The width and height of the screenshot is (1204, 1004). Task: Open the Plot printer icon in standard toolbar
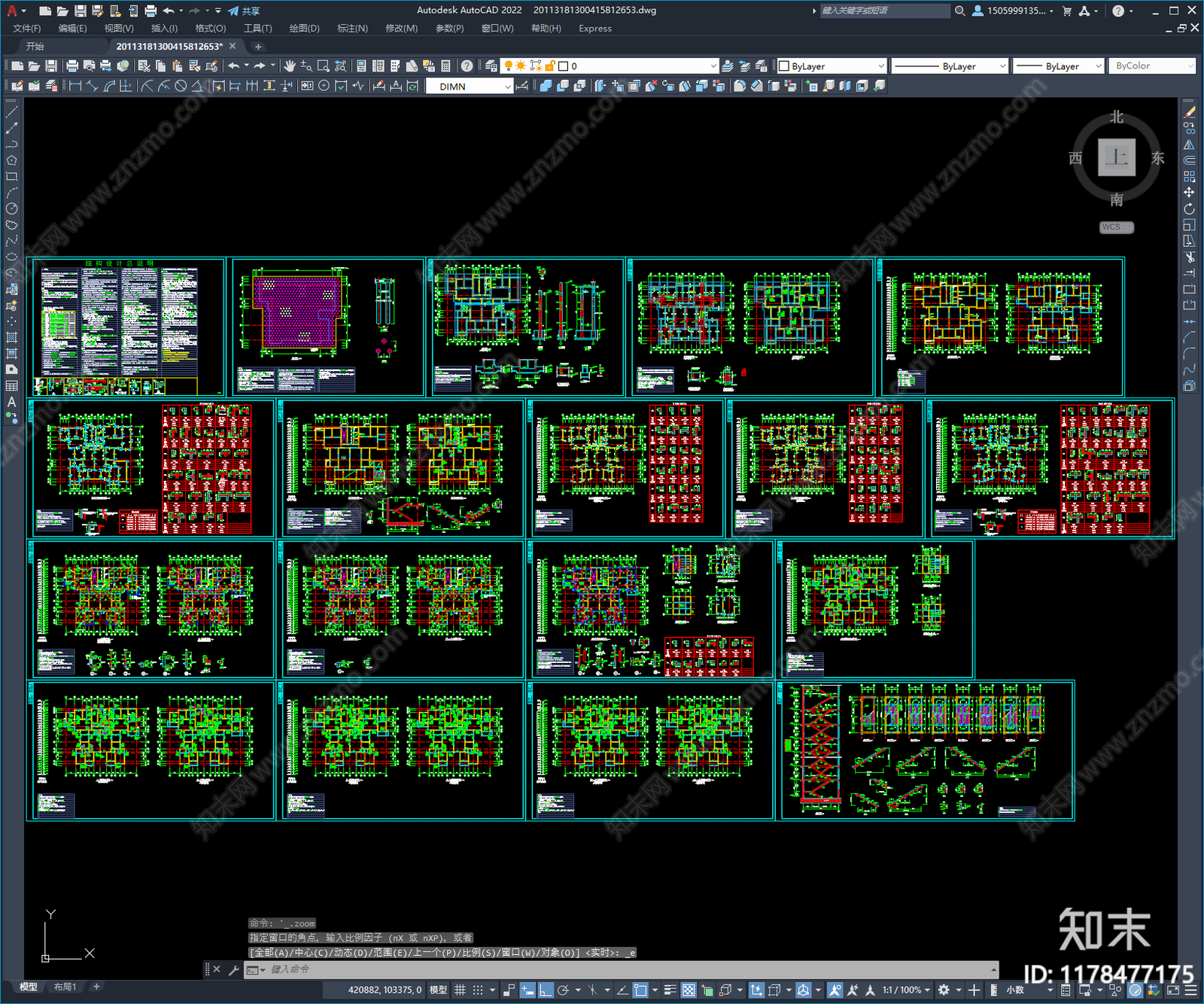(x=72, y=66)
